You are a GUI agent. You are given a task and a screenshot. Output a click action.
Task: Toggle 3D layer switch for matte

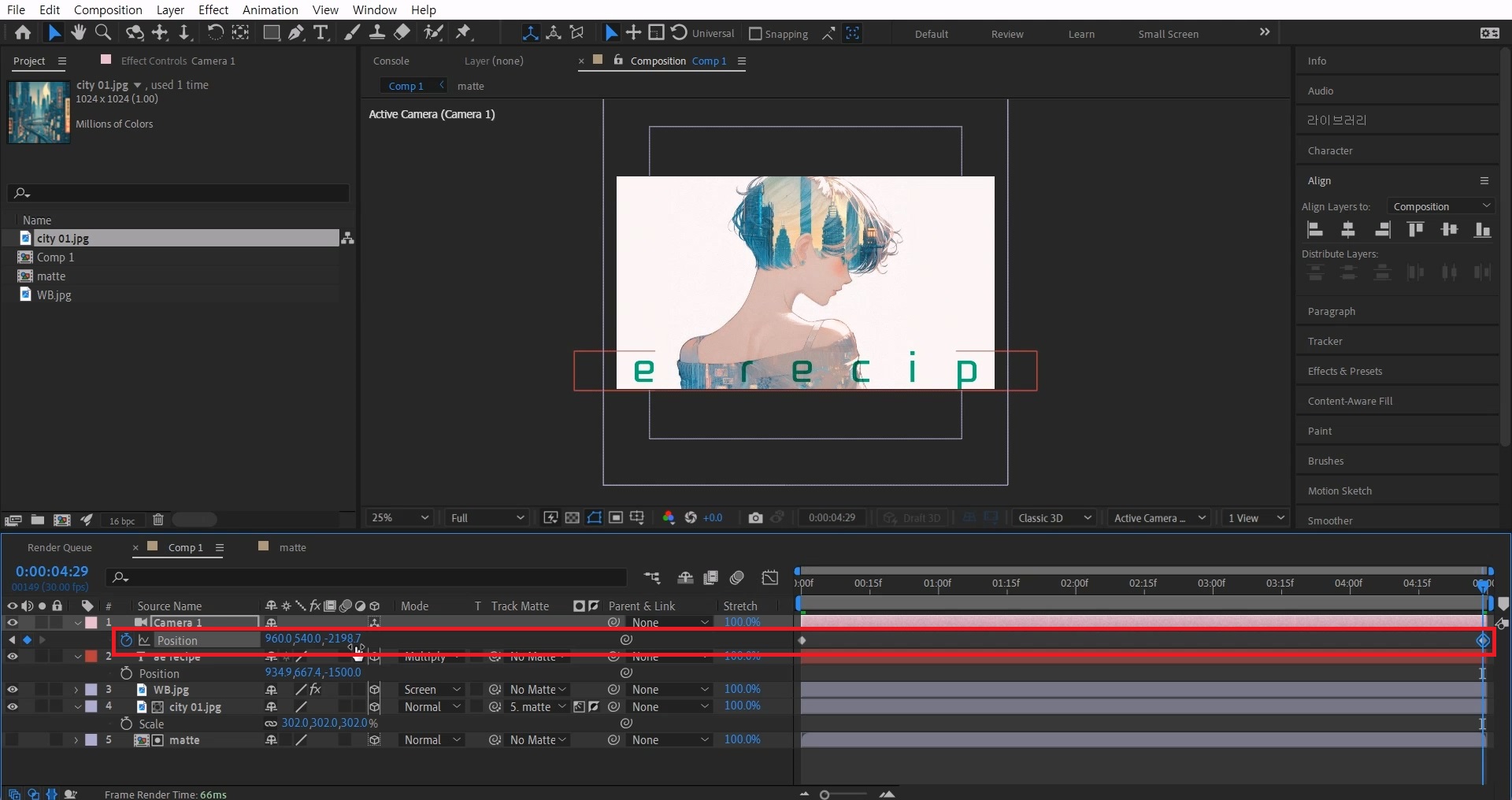[375, 740]
